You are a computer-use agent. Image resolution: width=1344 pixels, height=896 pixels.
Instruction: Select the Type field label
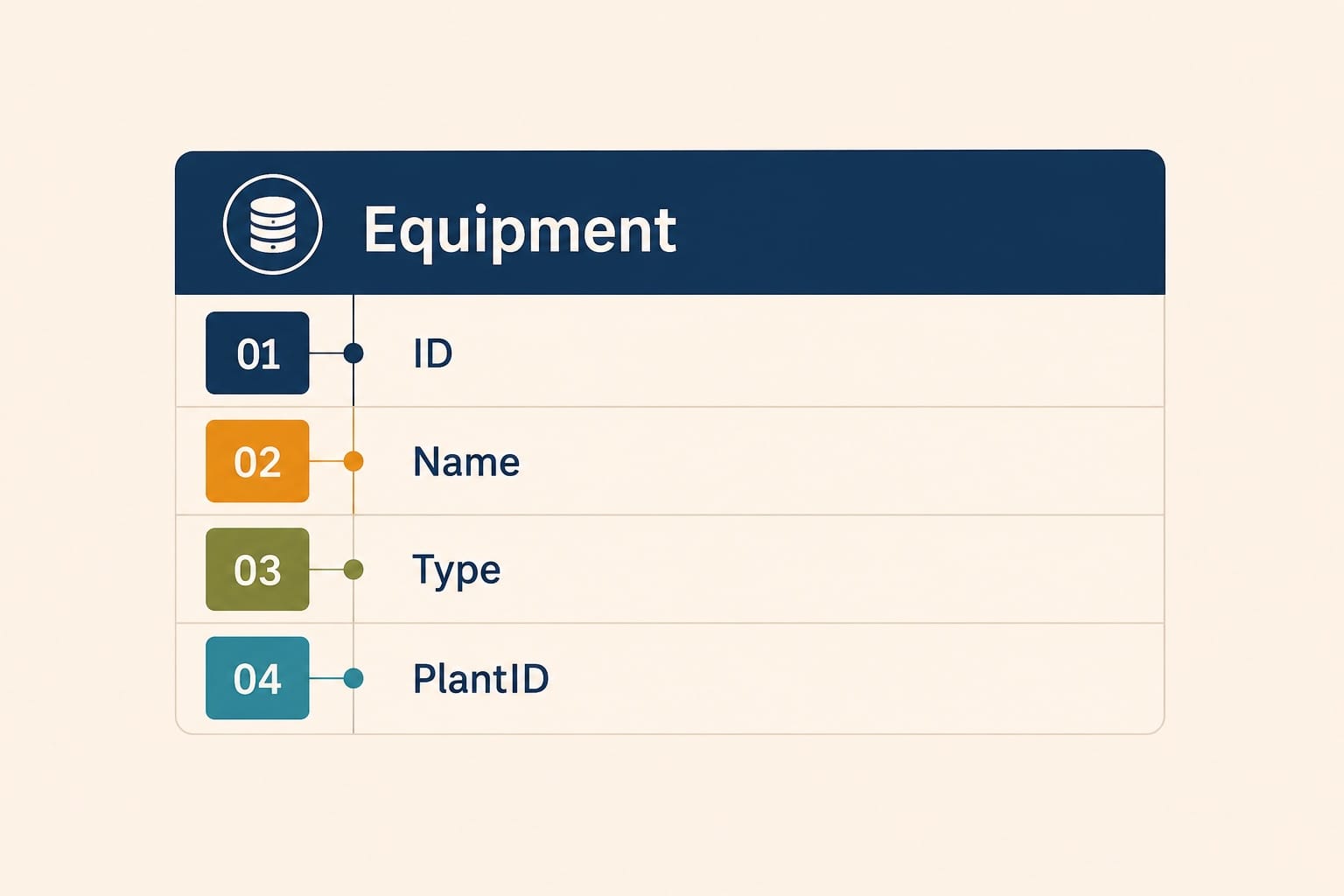[x=456, y=571]
